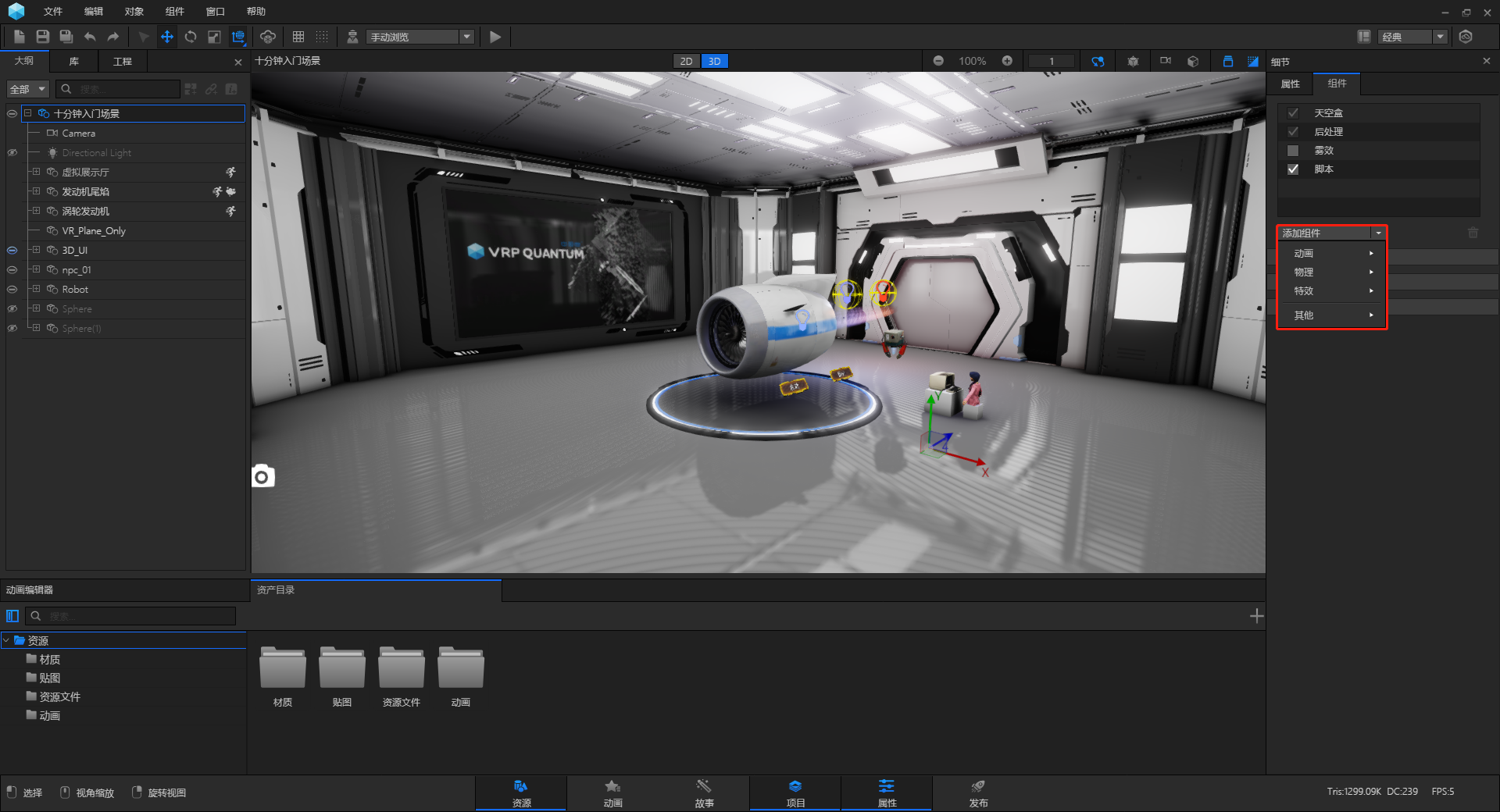Click the 3D cube view icon above viewport
The width and height of the screenshot is (1500, 812).
[1193, 61]
